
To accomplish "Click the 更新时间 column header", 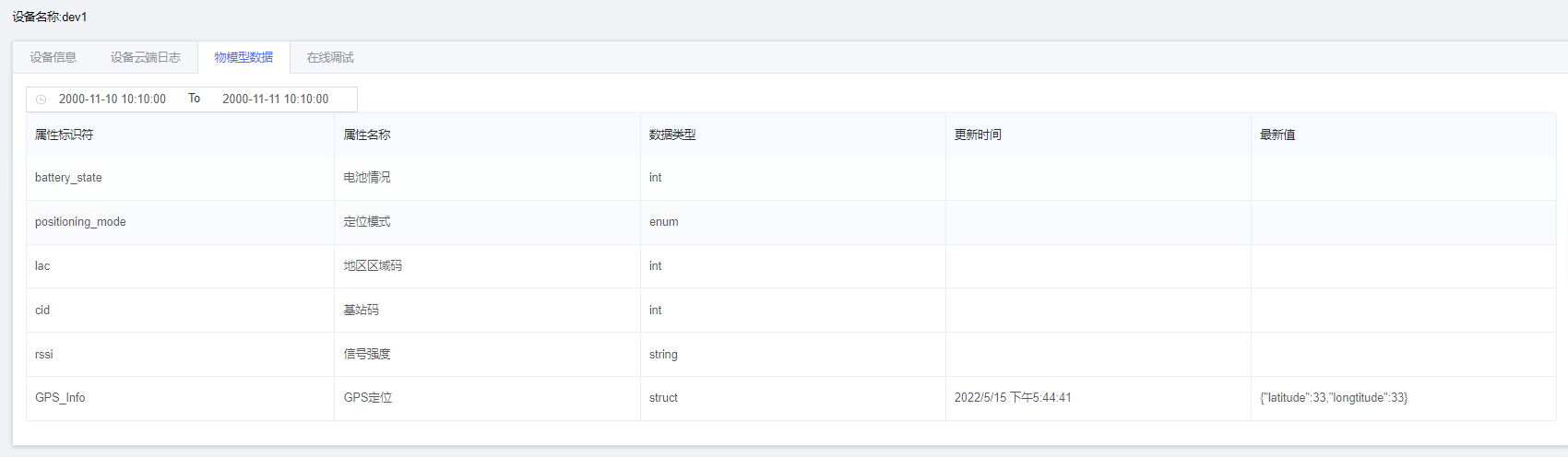I will click(x=978, y=135).
